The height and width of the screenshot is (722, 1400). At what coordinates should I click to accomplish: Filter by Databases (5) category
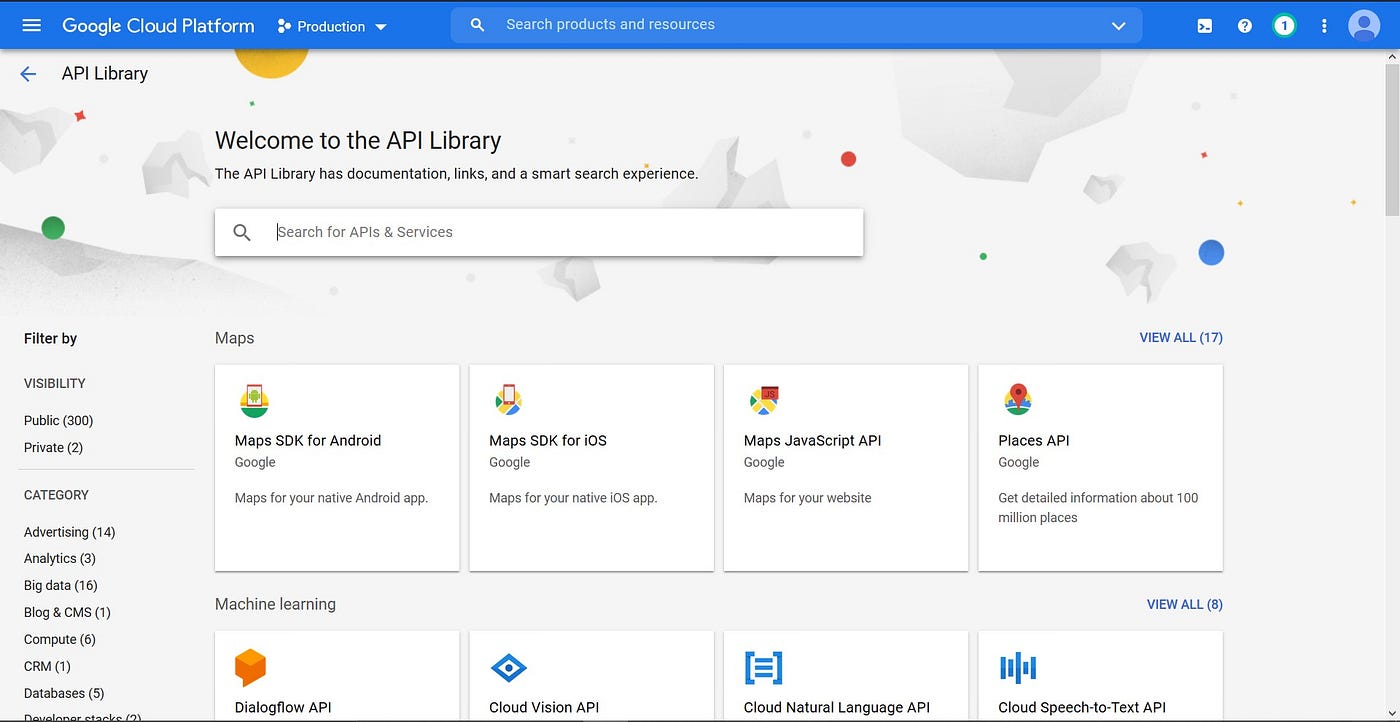64,693
